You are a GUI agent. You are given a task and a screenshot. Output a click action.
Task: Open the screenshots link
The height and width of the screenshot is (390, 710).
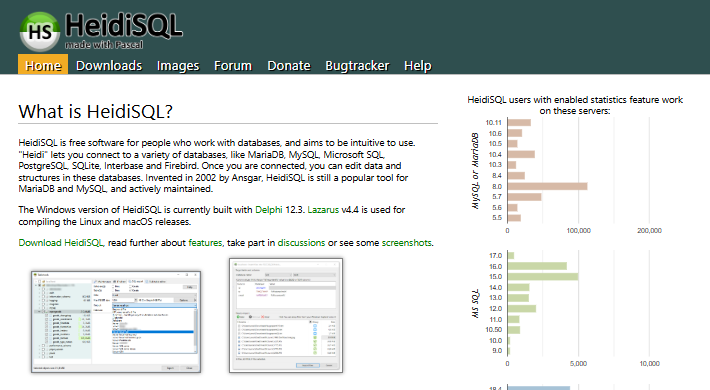(x=407, y=243)
